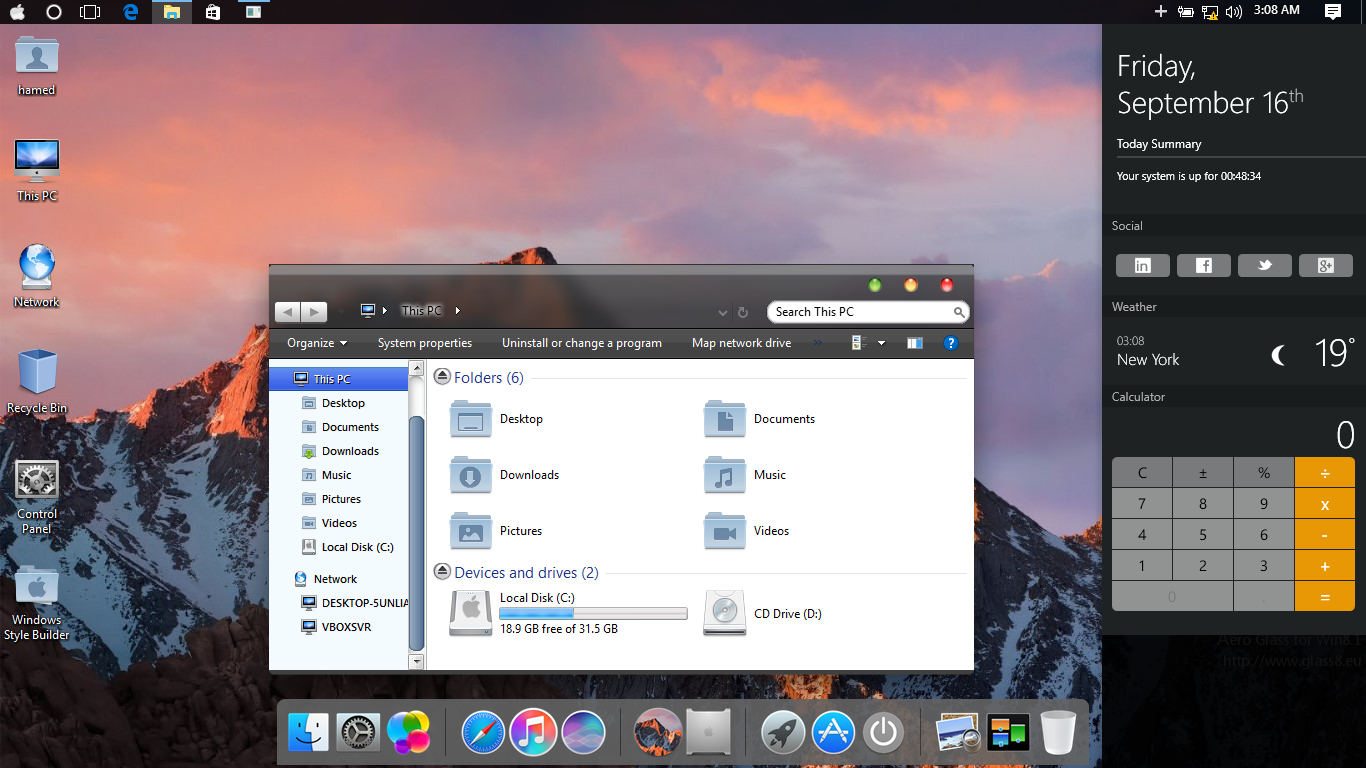
Task: Click System properties in the toolbar
Action: coord(424,343)
